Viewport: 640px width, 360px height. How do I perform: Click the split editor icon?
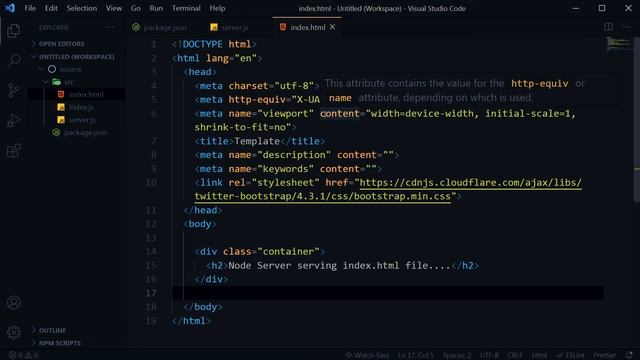point(608,27)
